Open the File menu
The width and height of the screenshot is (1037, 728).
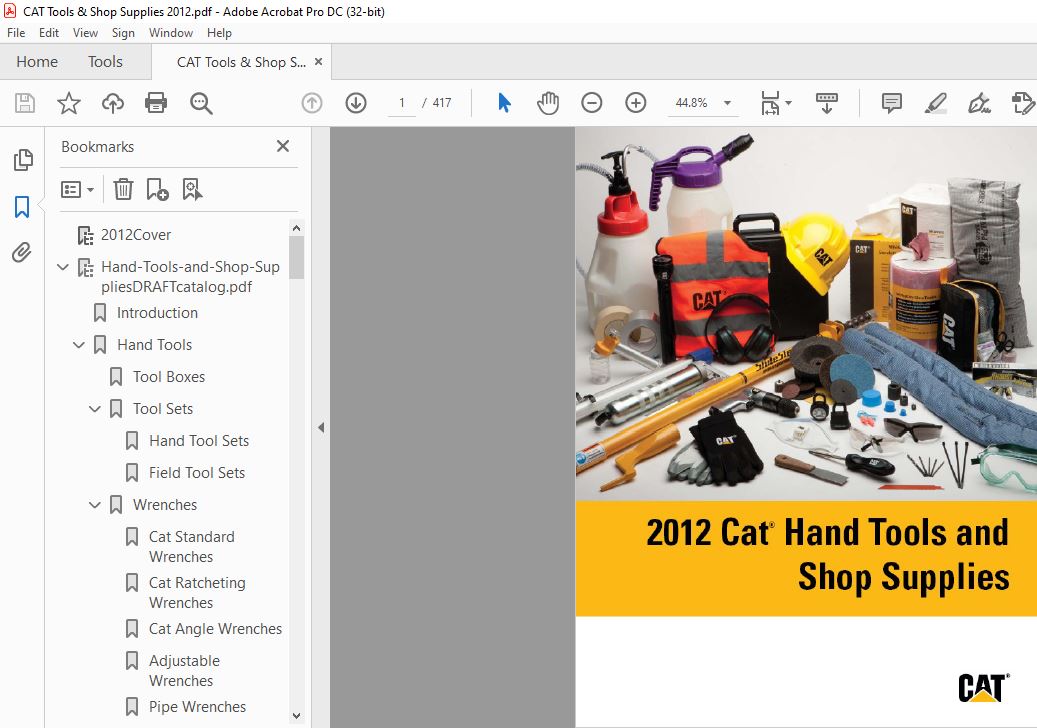pyautogui.click(x=16, y=32)
